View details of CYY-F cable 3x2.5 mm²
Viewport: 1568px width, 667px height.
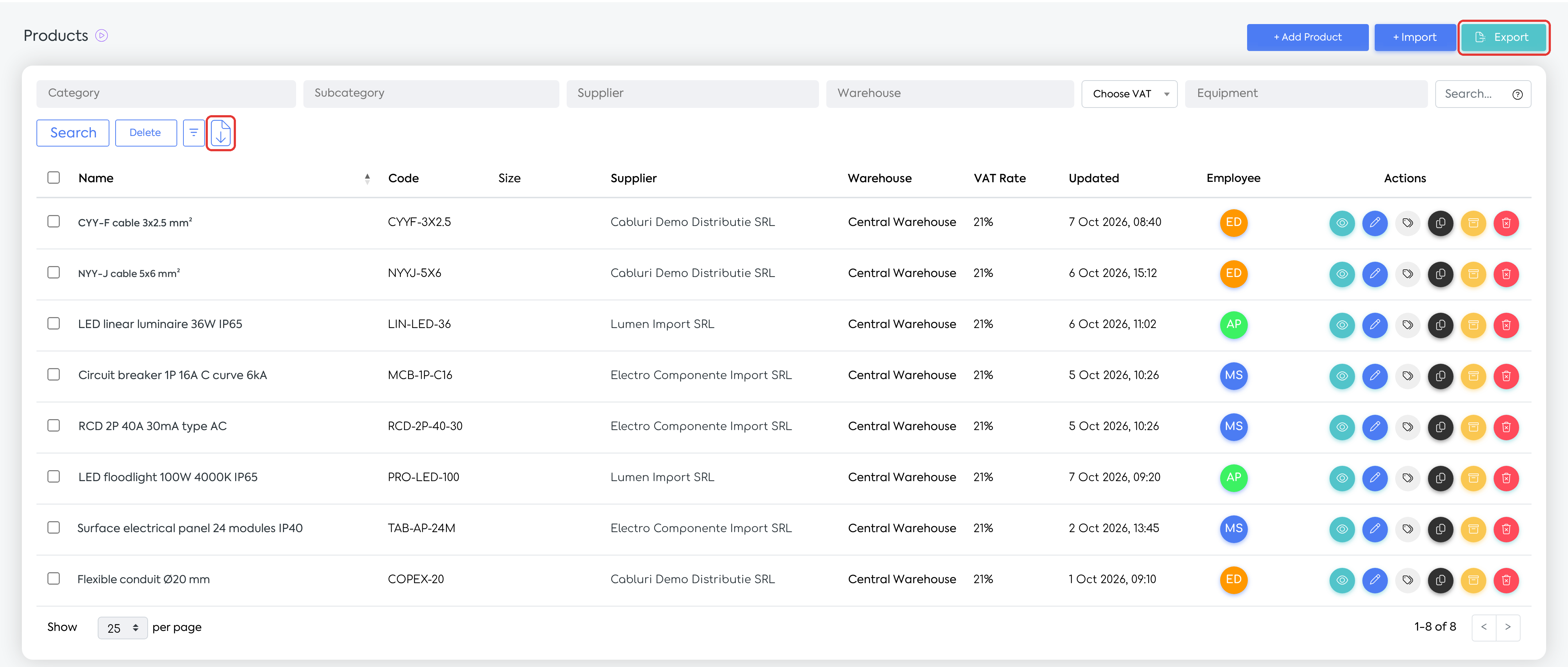[1342, 223]
